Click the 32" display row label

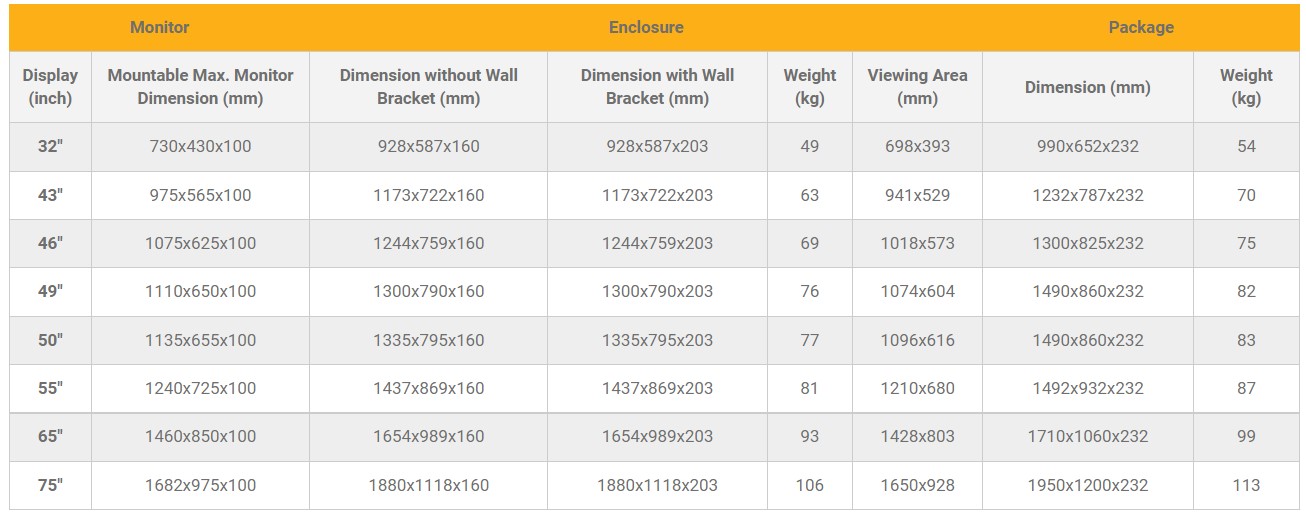click(x=50, y=146)
